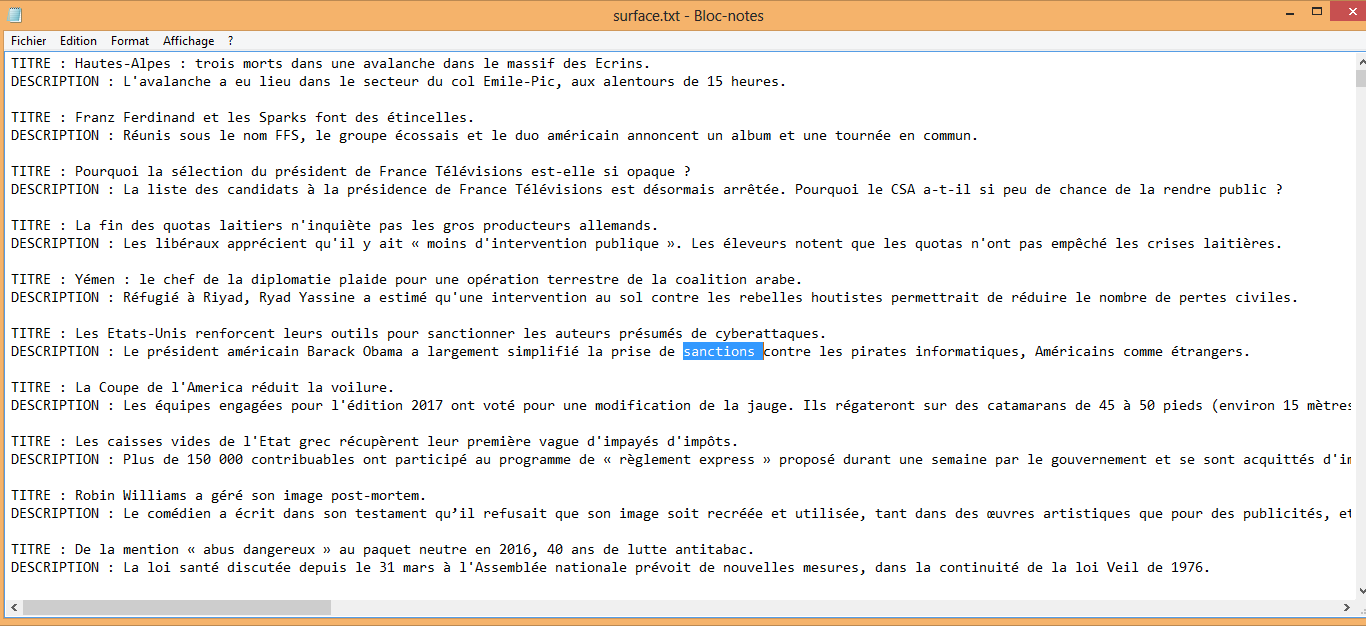Click the surface.txt window title bar
Screen dimensions: 1366x626
tap(688, 15)
